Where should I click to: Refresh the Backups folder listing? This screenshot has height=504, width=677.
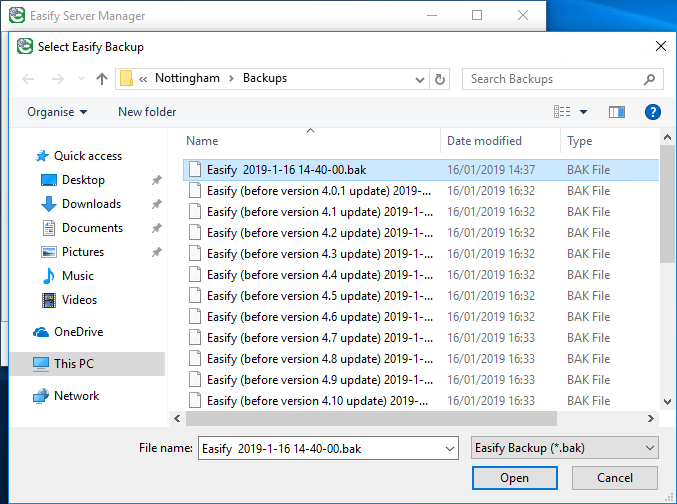click(441, 79)
